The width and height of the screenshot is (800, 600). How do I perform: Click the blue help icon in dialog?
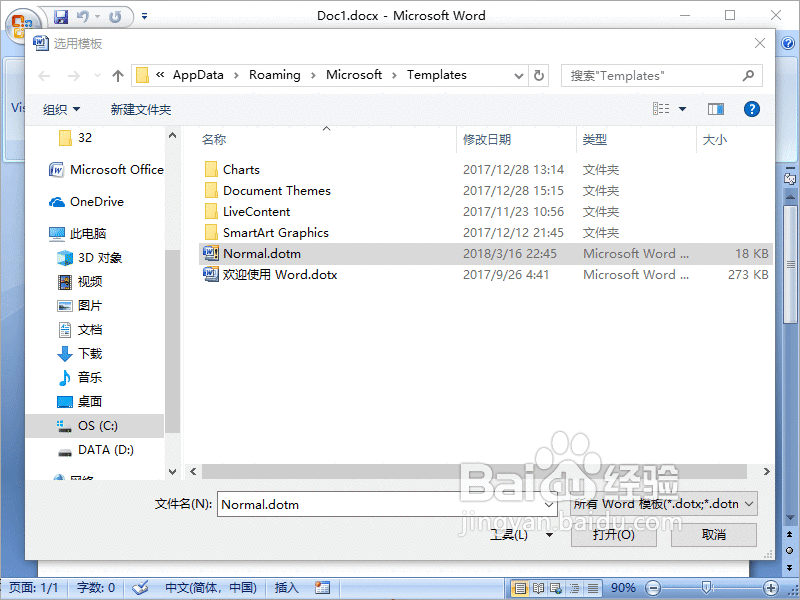(752, 109)
